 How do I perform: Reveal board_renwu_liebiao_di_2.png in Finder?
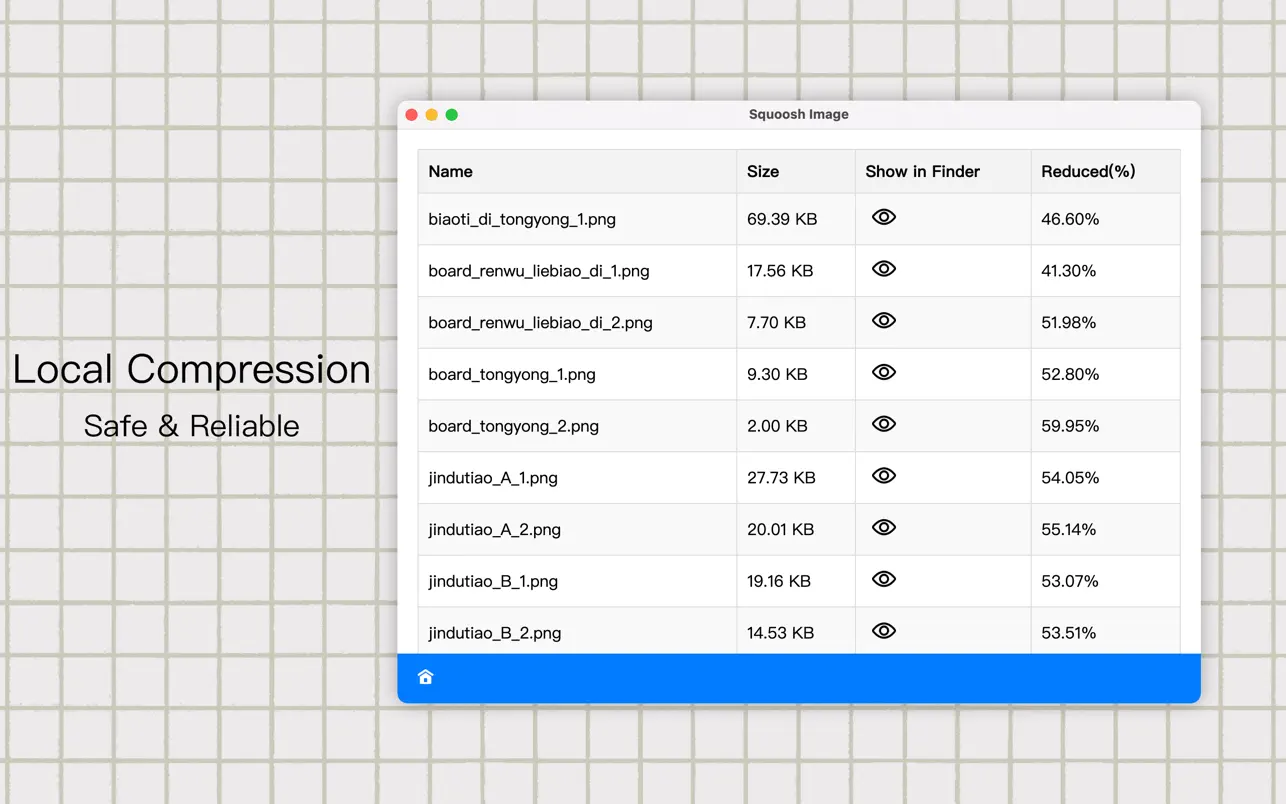pyautogui.click(x=884, y=320)
